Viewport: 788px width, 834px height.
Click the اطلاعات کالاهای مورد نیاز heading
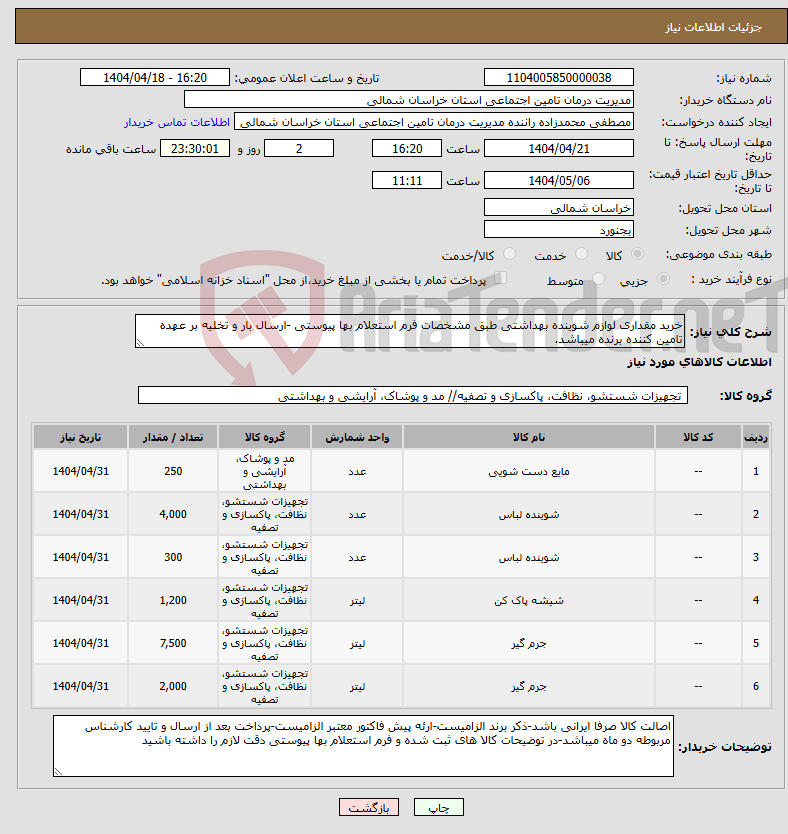(699, 362)
